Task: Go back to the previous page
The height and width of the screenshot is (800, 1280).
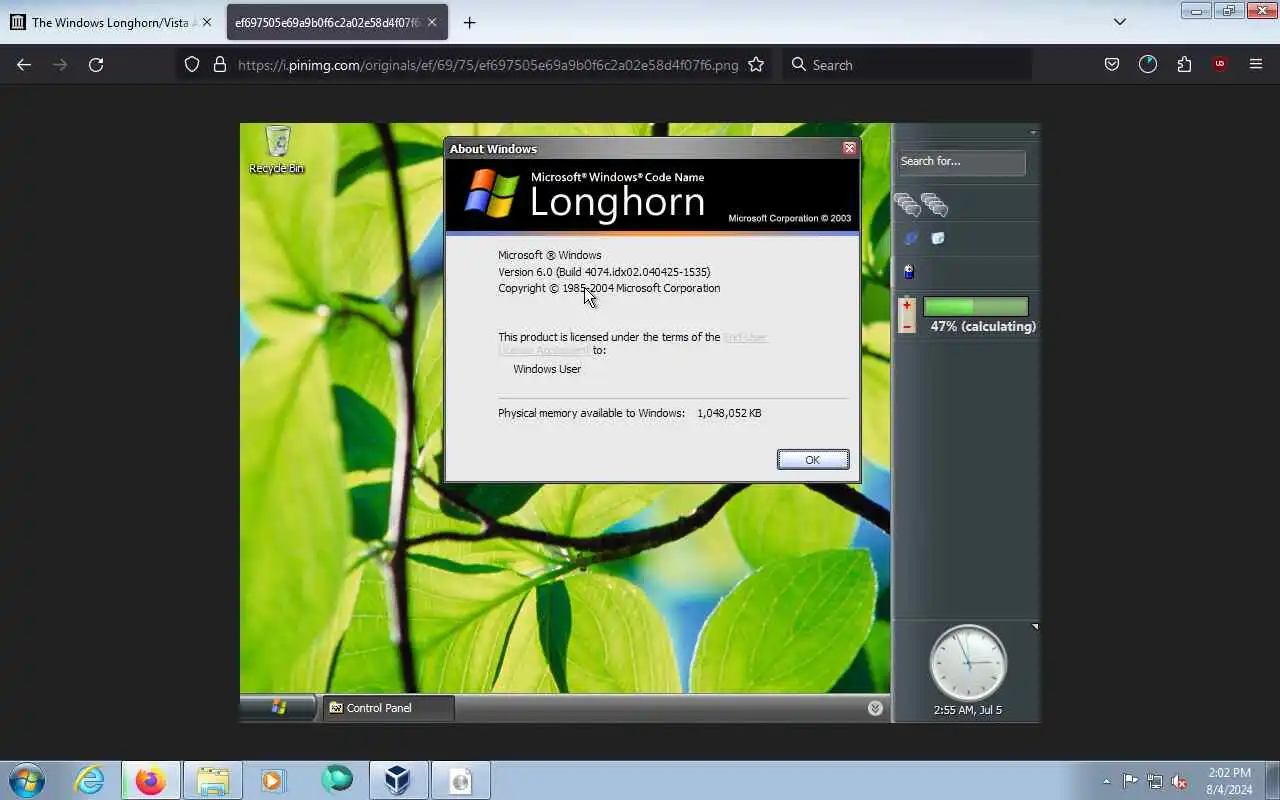Action: tap(24, 64)
